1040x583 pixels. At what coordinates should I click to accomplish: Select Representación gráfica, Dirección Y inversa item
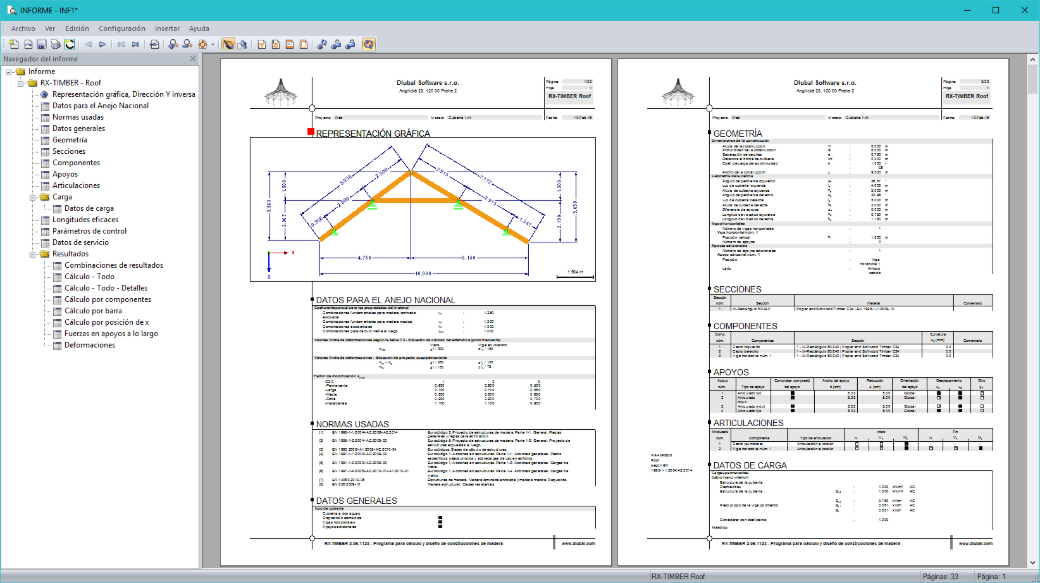123,94
